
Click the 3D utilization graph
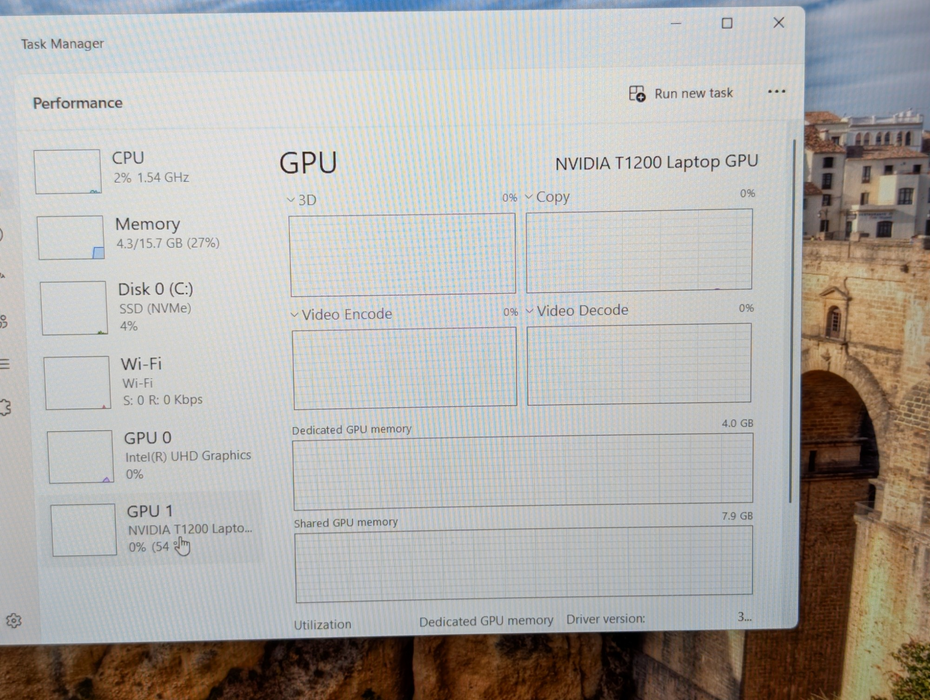point(402,254)
